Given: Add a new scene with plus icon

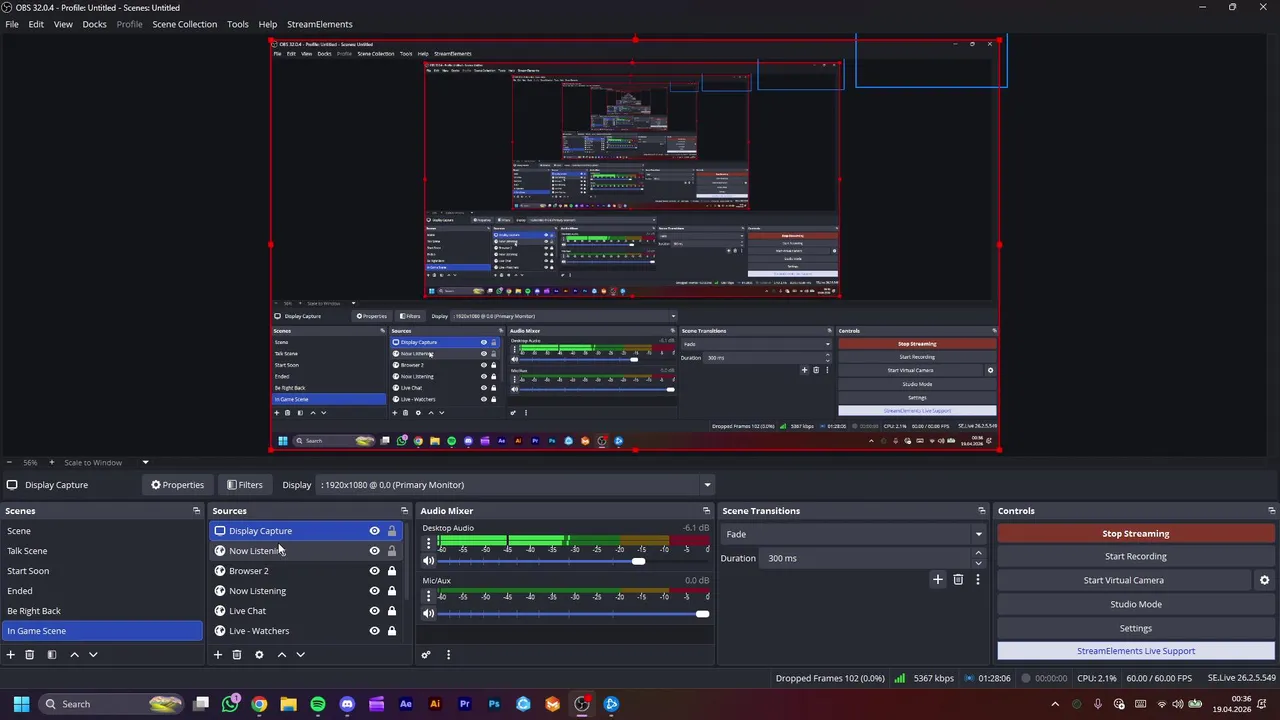Looking at the screenshot, I should click(10, 654).
